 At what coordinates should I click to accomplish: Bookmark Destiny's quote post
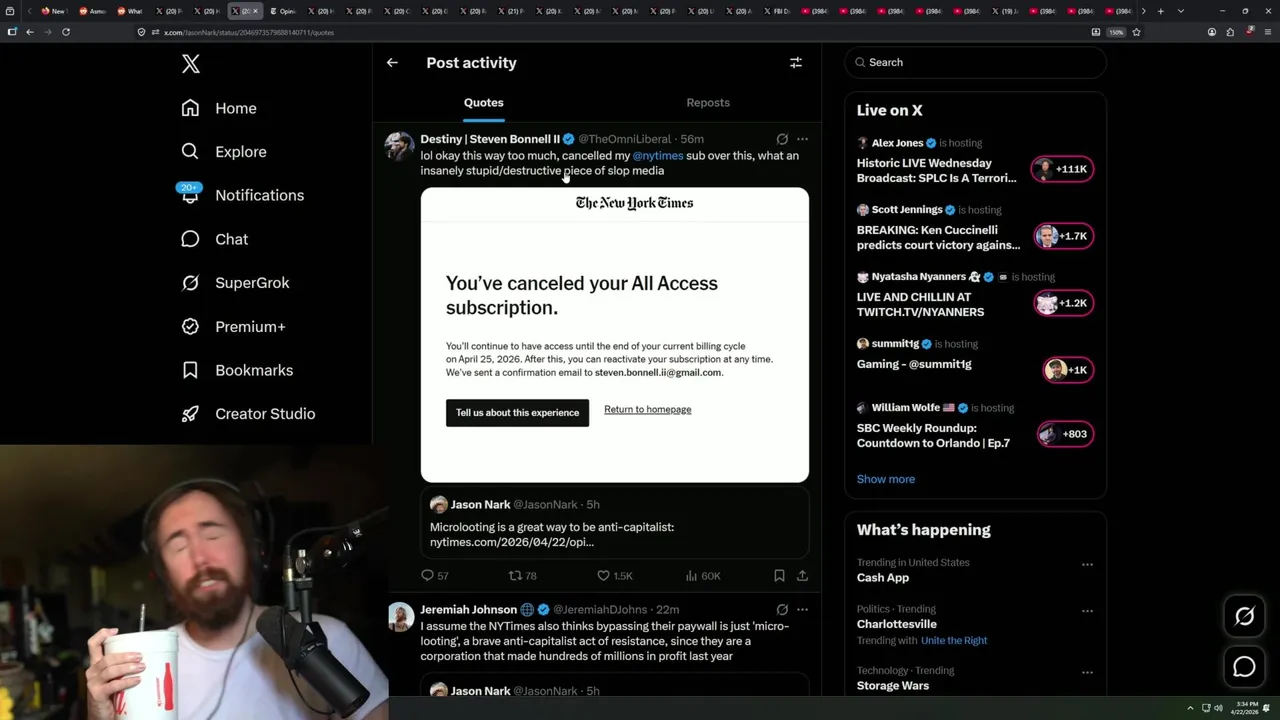[779, 576]
